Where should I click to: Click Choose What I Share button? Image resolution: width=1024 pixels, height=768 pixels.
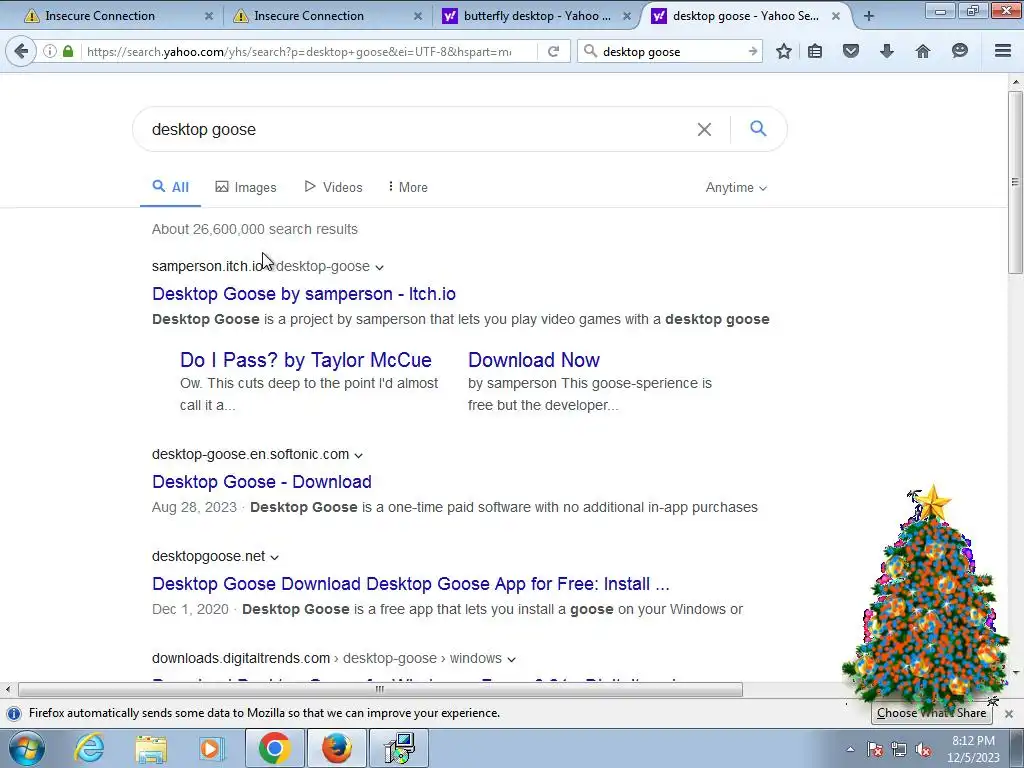931,713
